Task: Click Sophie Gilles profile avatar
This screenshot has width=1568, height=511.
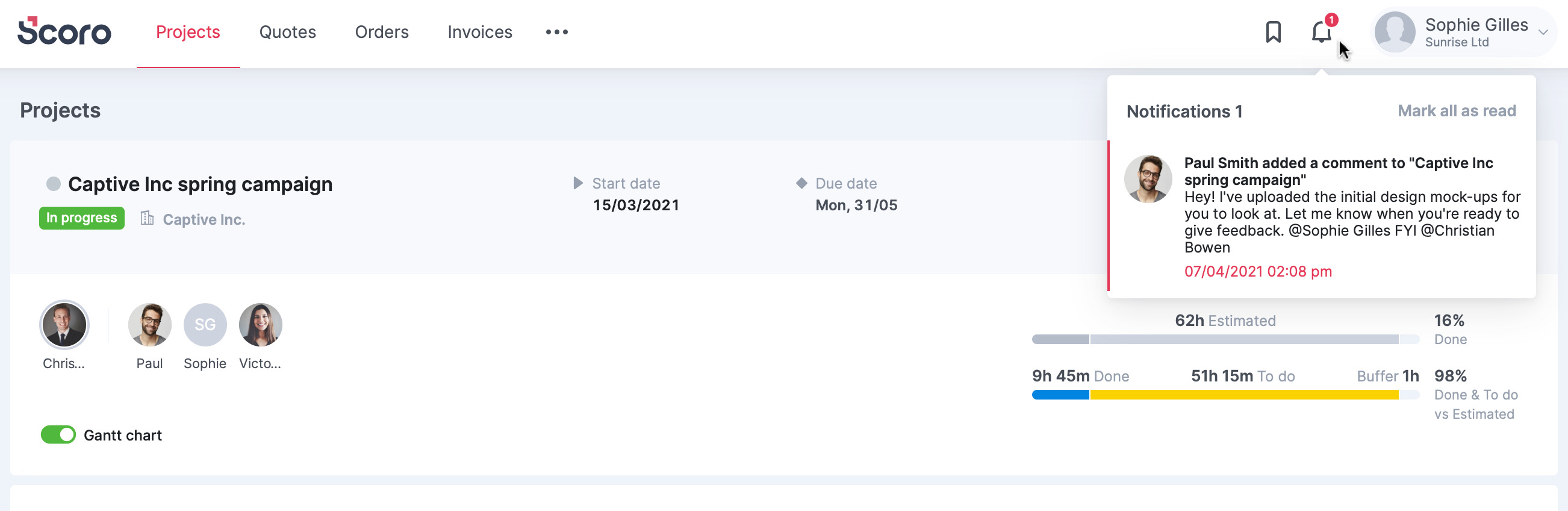Action: click(1395, 33)
